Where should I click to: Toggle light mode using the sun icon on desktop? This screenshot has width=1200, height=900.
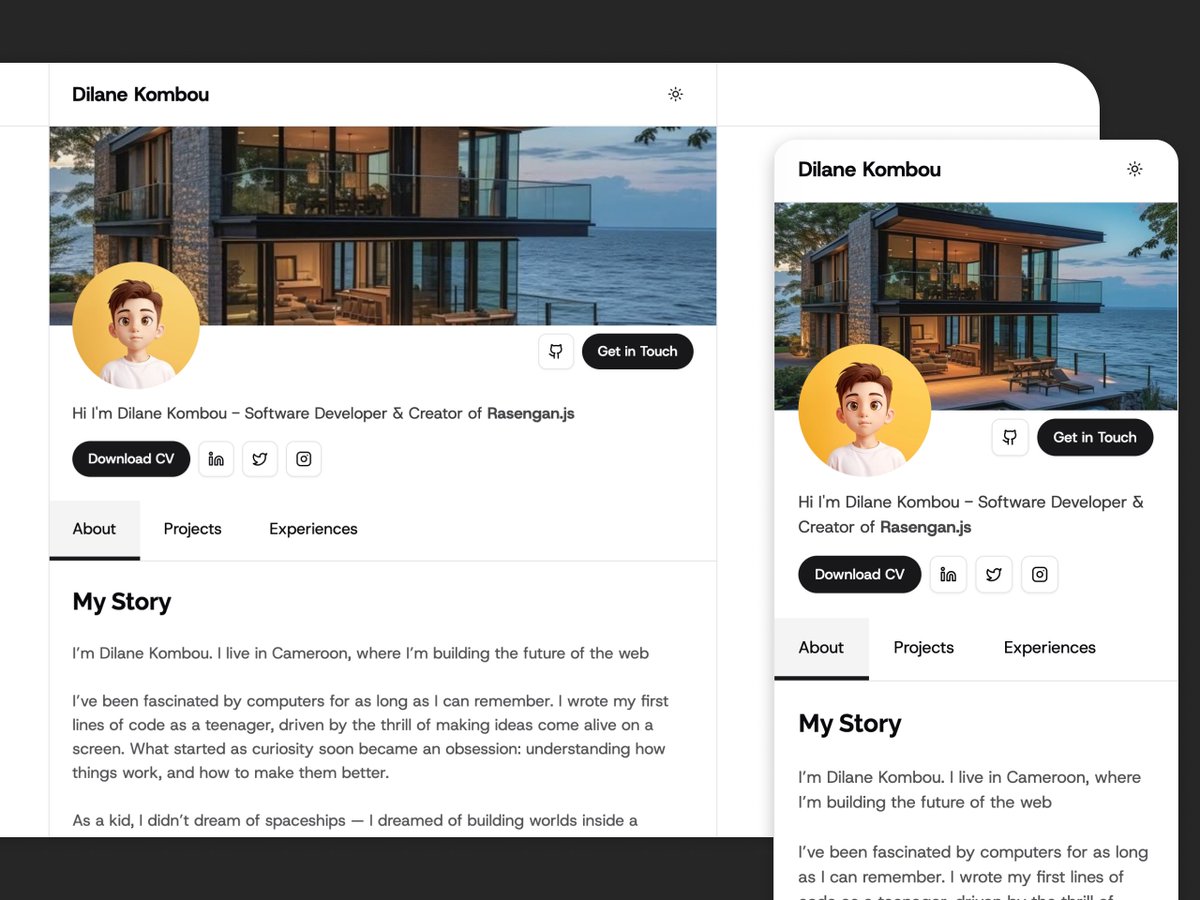[676, 94]
